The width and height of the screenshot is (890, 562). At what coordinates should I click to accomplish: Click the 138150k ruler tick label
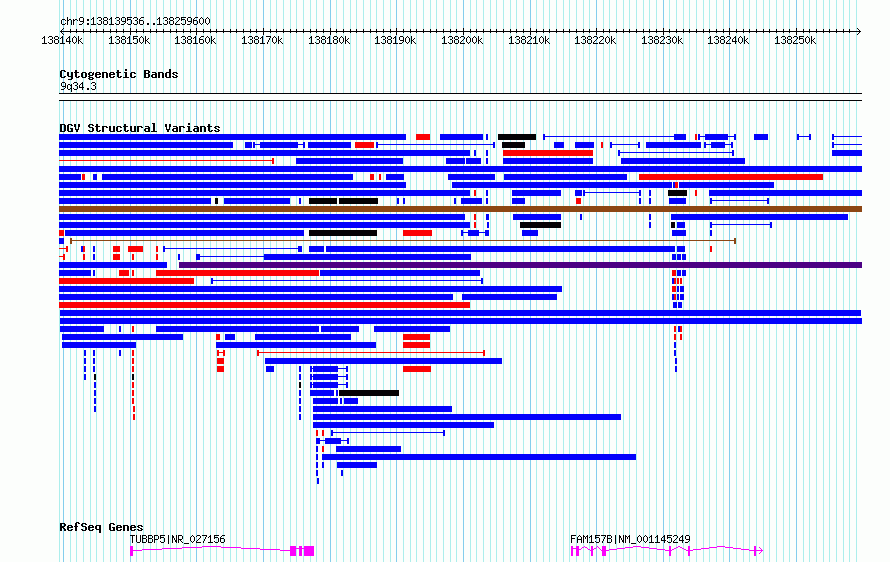(x=129, y=40)
